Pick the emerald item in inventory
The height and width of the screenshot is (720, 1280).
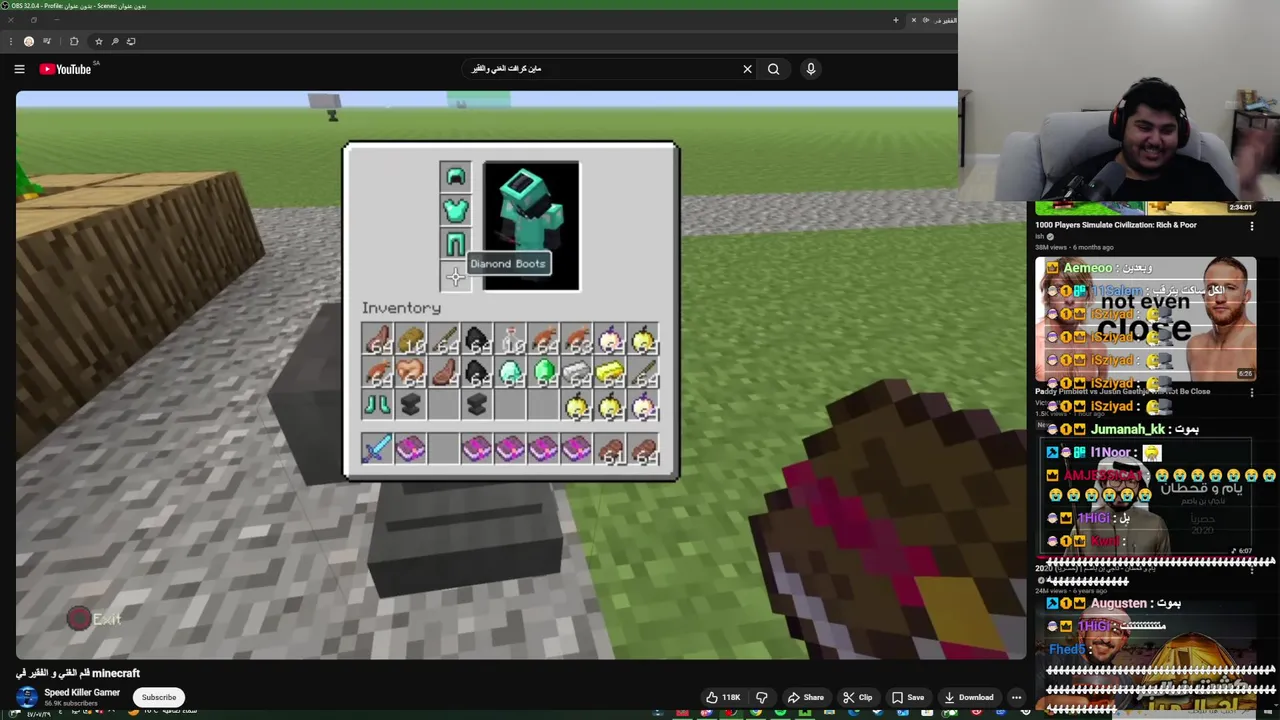[543, 373]
